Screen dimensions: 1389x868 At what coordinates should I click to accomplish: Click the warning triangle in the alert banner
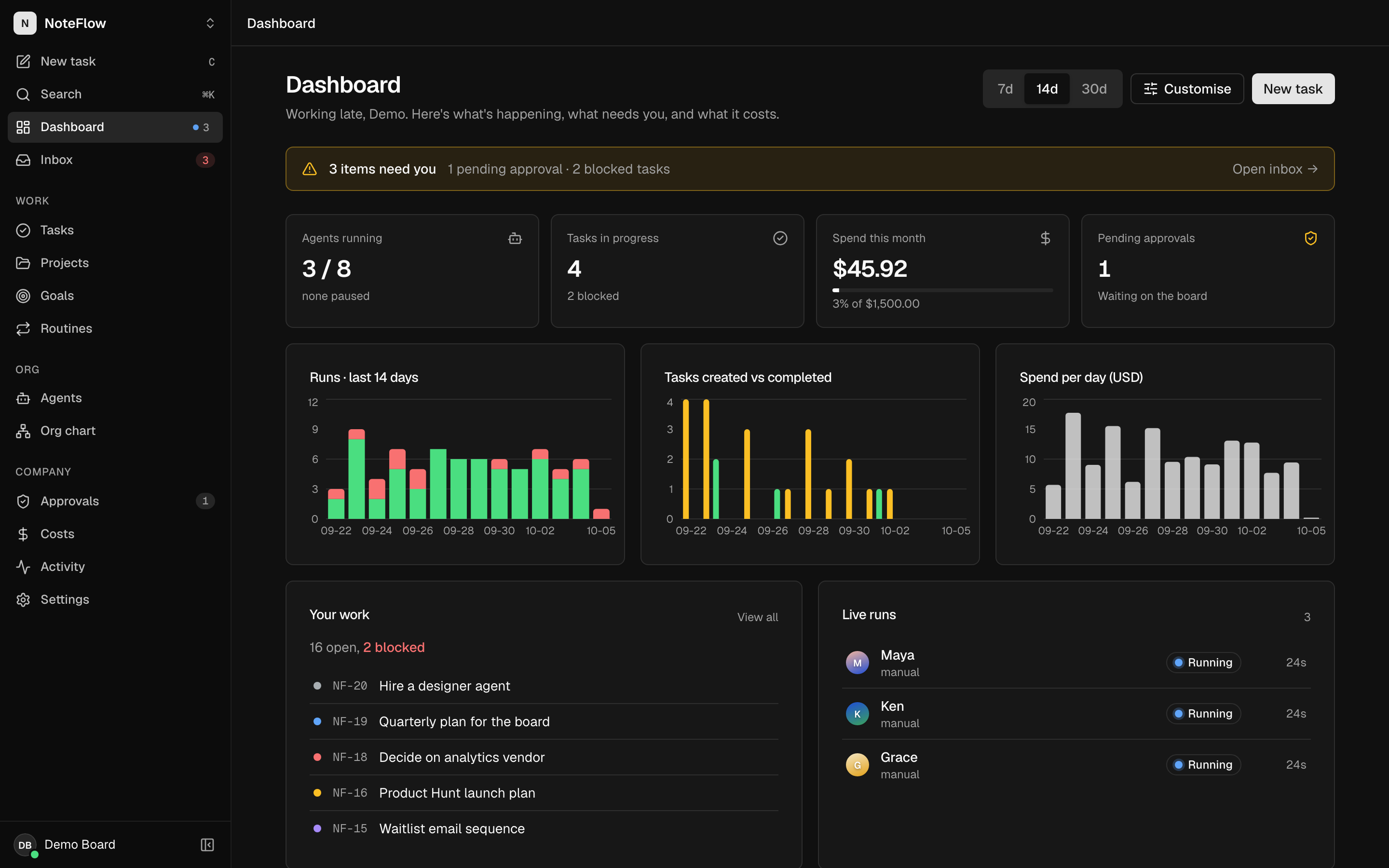309,169
